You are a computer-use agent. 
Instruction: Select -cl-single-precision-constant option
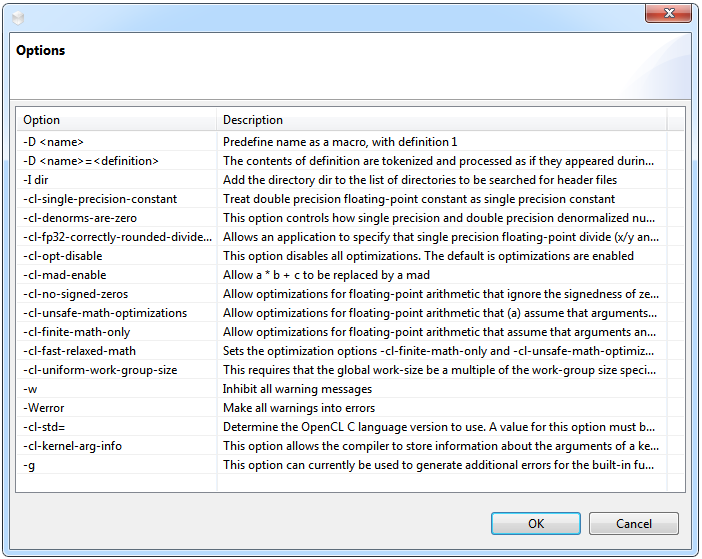100,199
